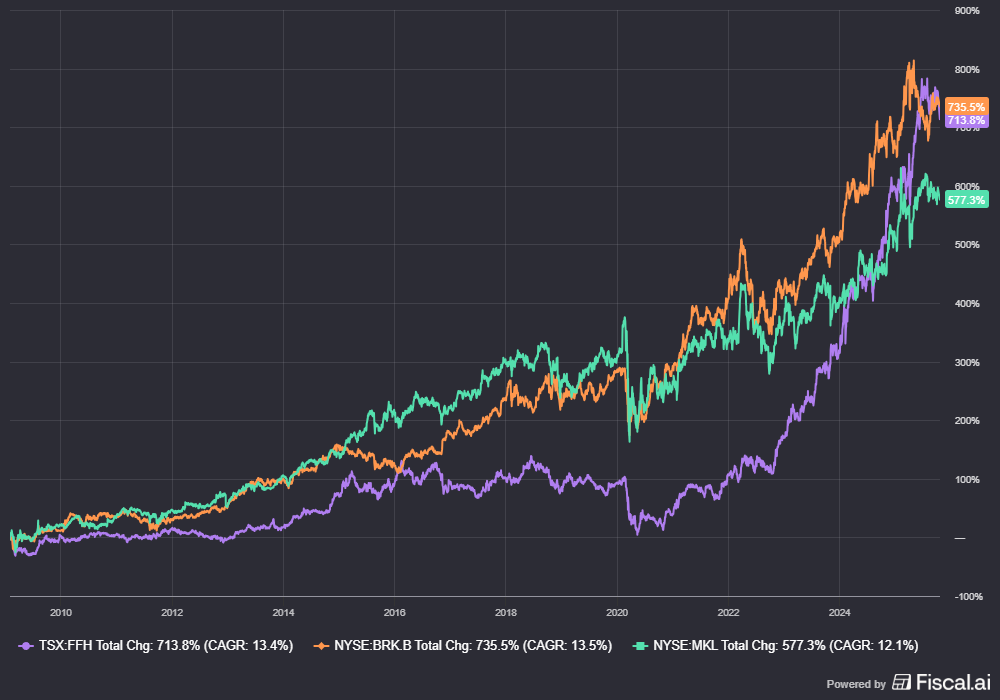
Task: Toggle the TSX:FFH legend entry
Action: 156,646
